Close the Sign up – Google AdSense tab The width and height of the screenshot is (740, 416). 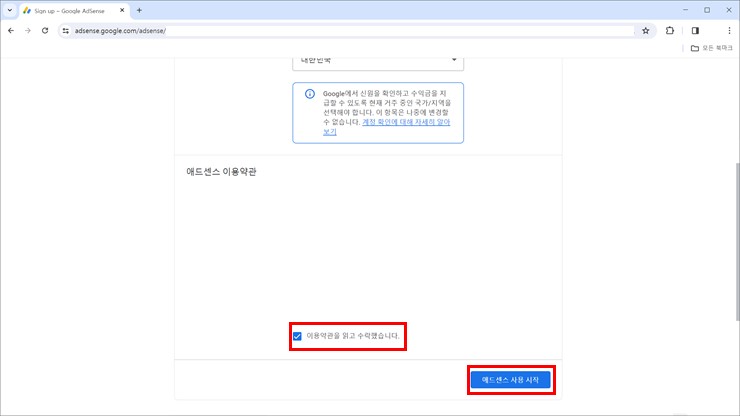(x=122, y=10)
